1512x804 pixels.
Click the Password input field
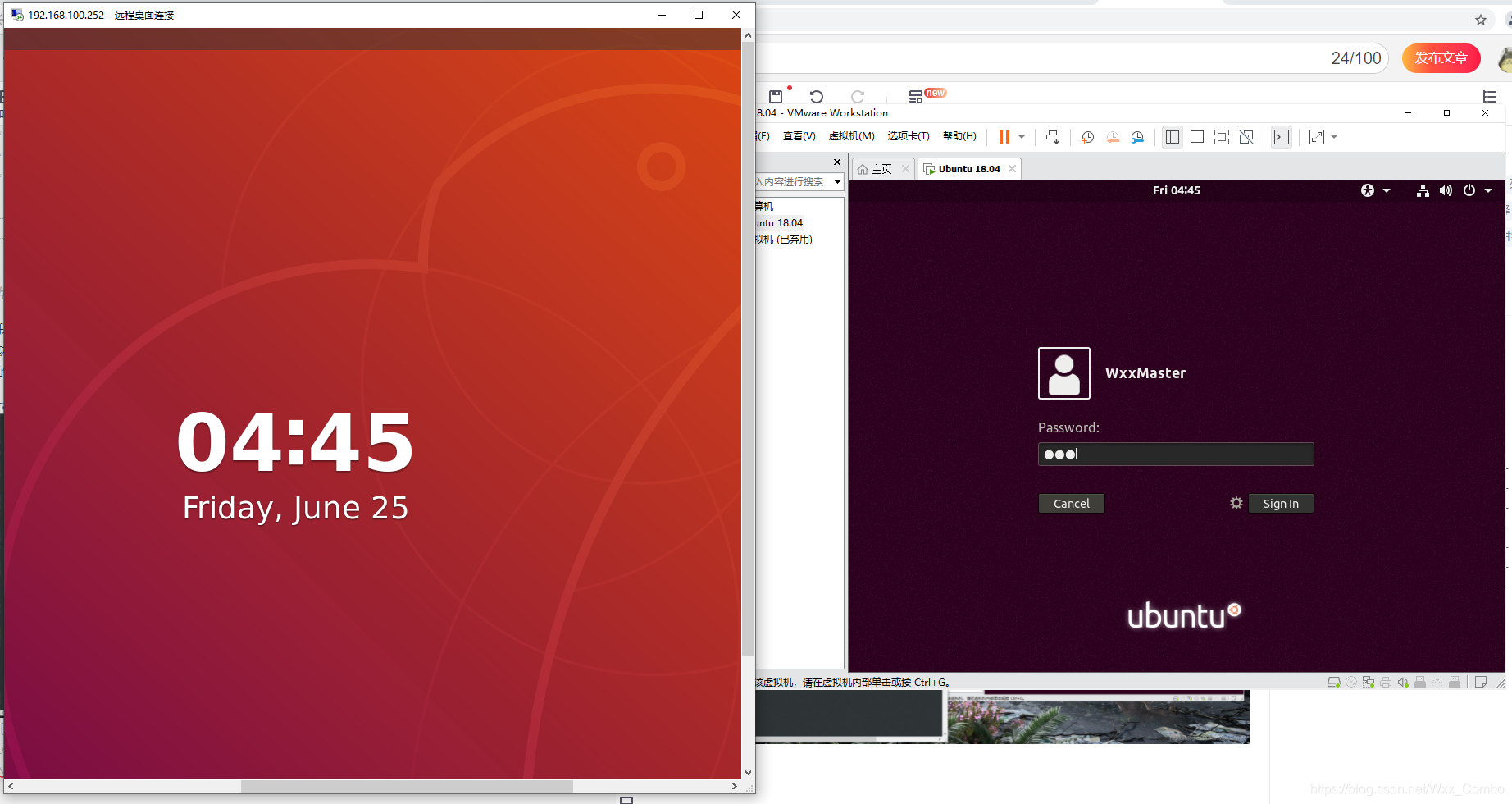(1176, 454)
